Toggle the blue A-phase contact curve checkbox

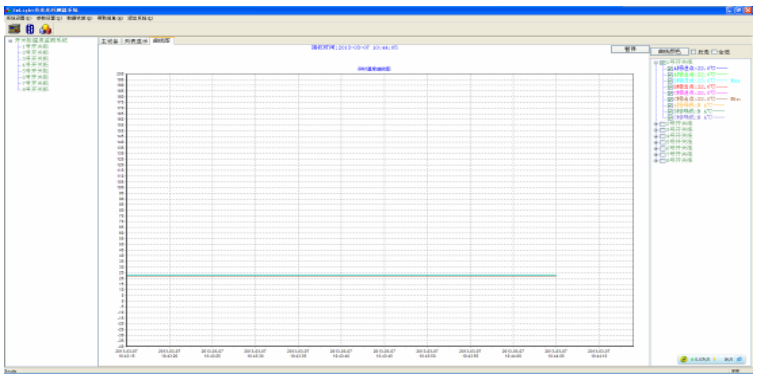tap(670, 69)
